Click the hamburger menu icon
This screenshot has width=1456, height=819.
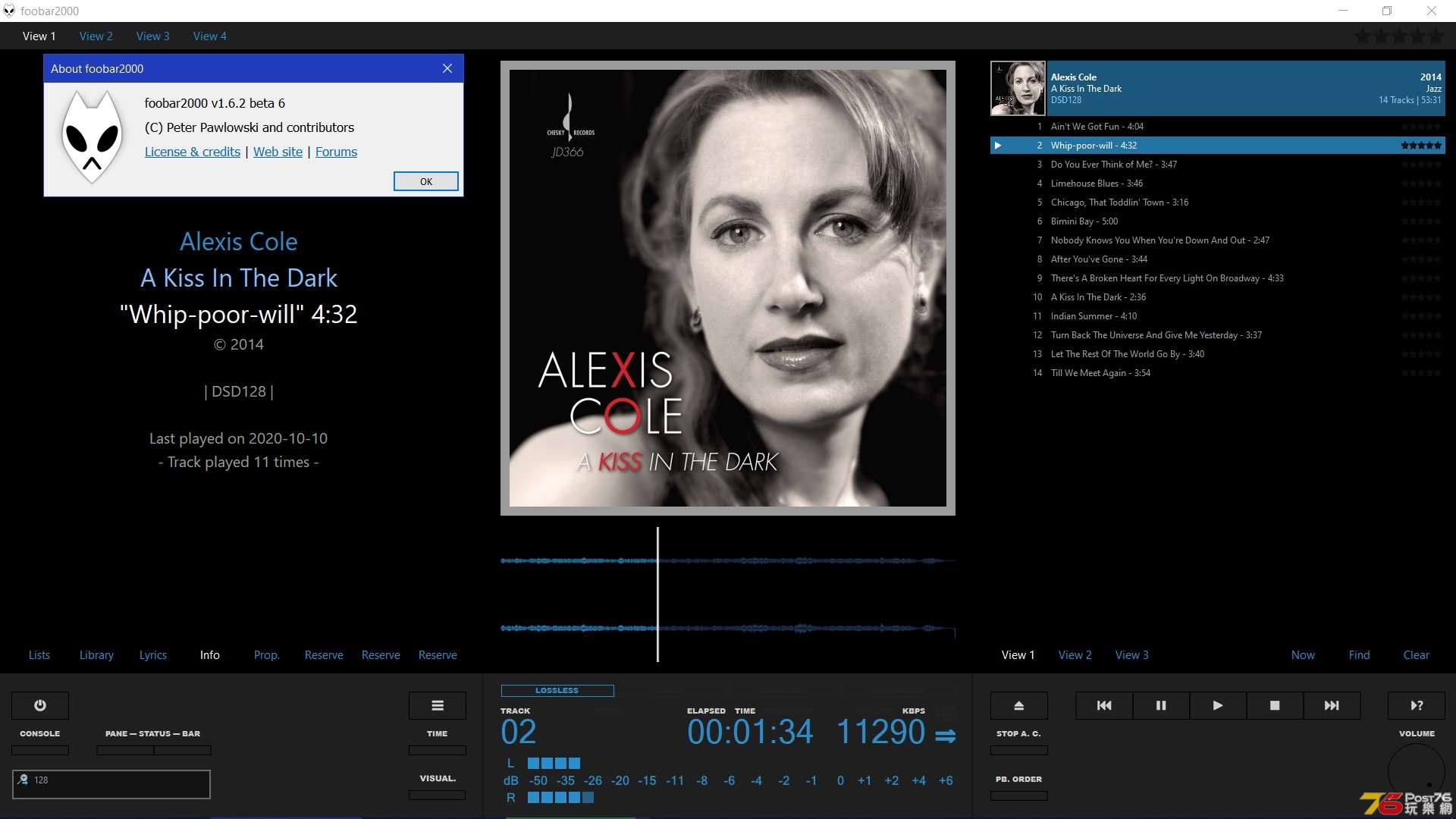[437, 705]
